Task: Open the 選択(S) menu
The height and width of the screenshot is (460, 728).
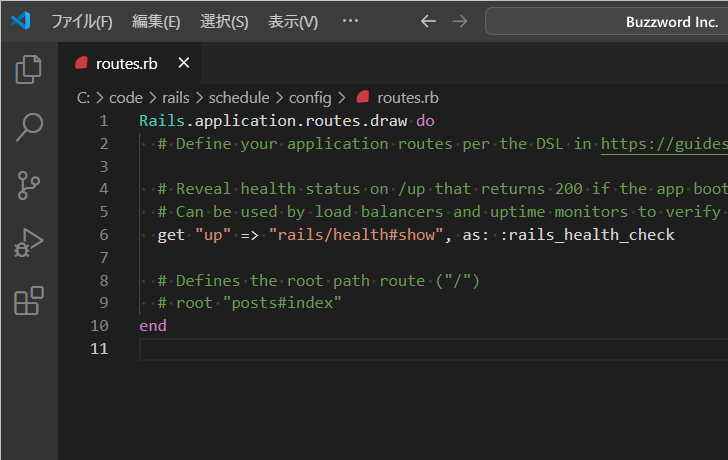Action: point(224,21)
